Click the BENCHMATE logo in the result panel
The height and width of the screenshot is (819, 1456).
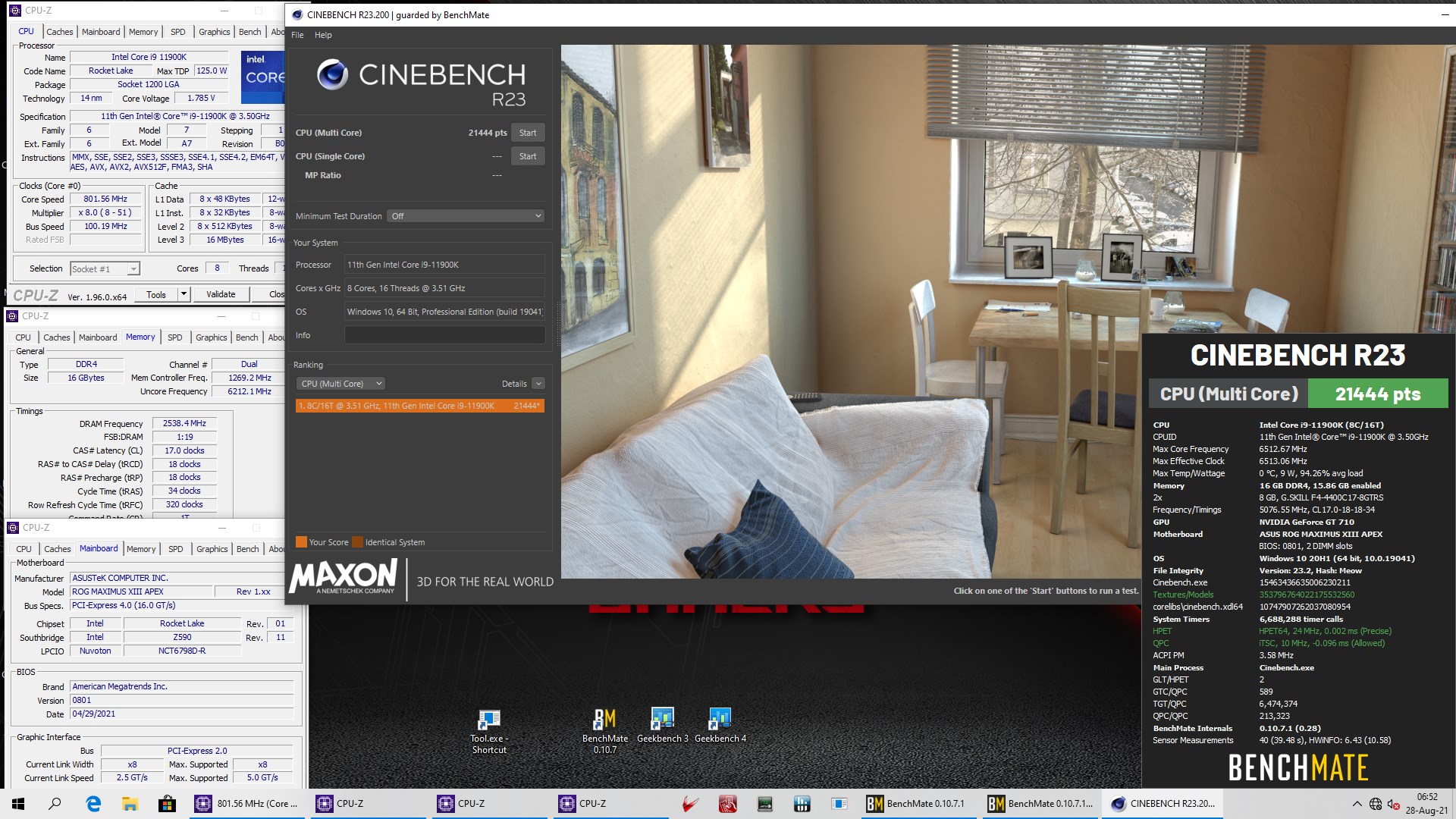click(1298, 767)
